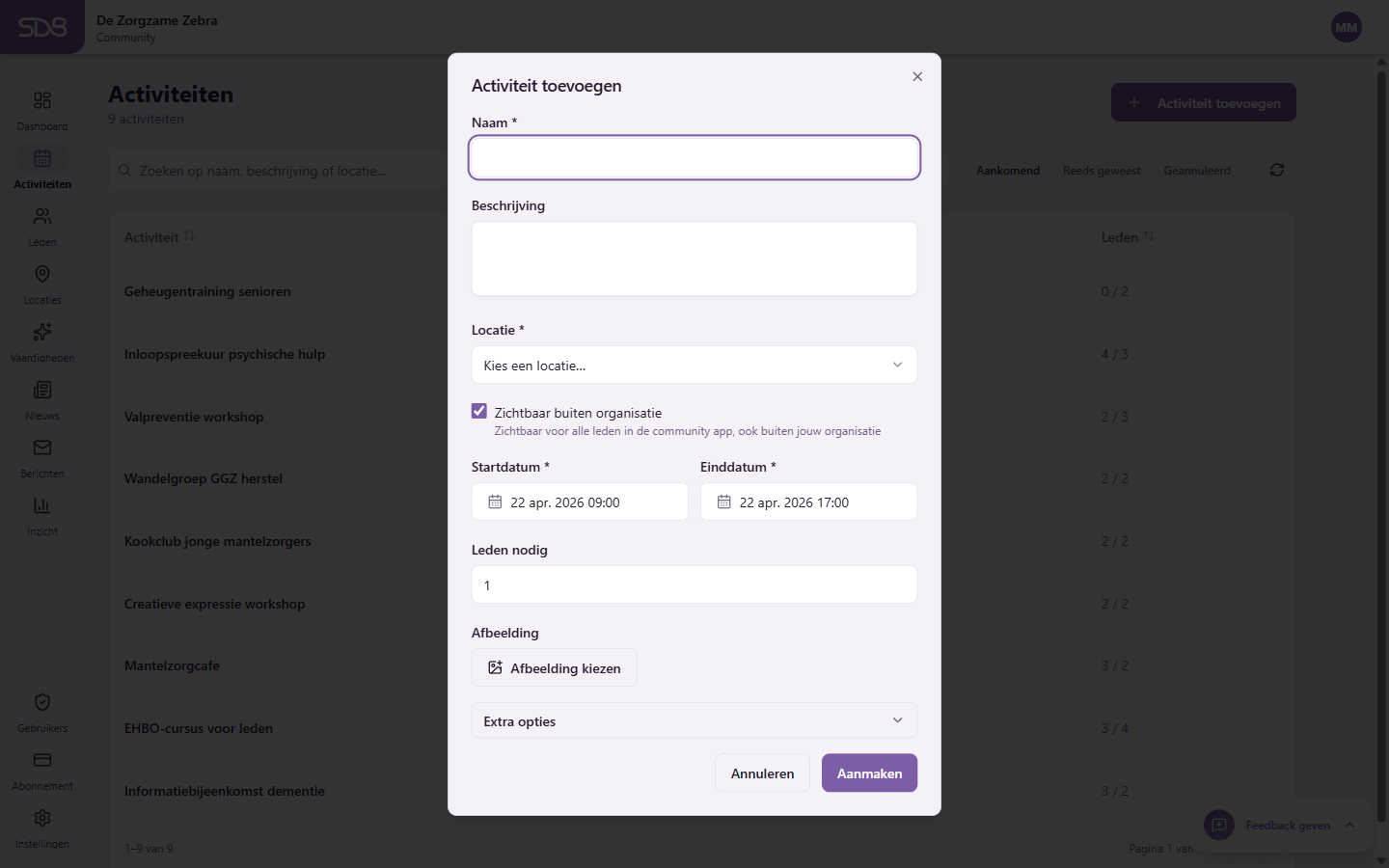Click the Aanmaken button
Image resolution: width=1389 pixels, height=868 pixels.
click(x=869, y=773)
